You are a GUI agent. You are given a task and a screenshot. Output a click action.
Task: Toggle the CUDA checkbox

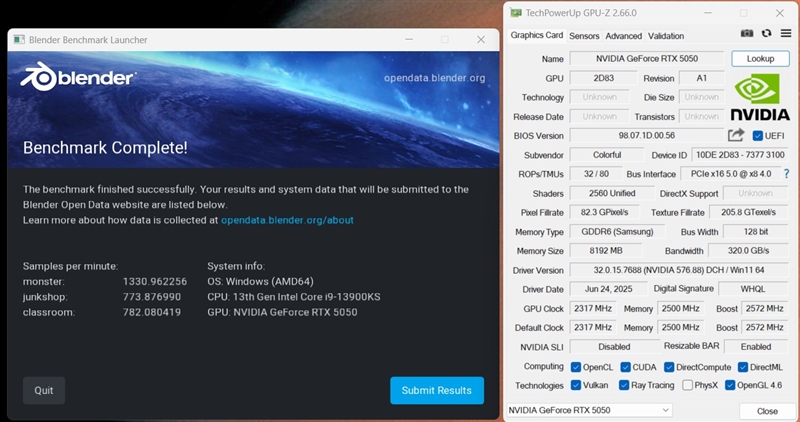pyautogui.click(x=626, y=367)
